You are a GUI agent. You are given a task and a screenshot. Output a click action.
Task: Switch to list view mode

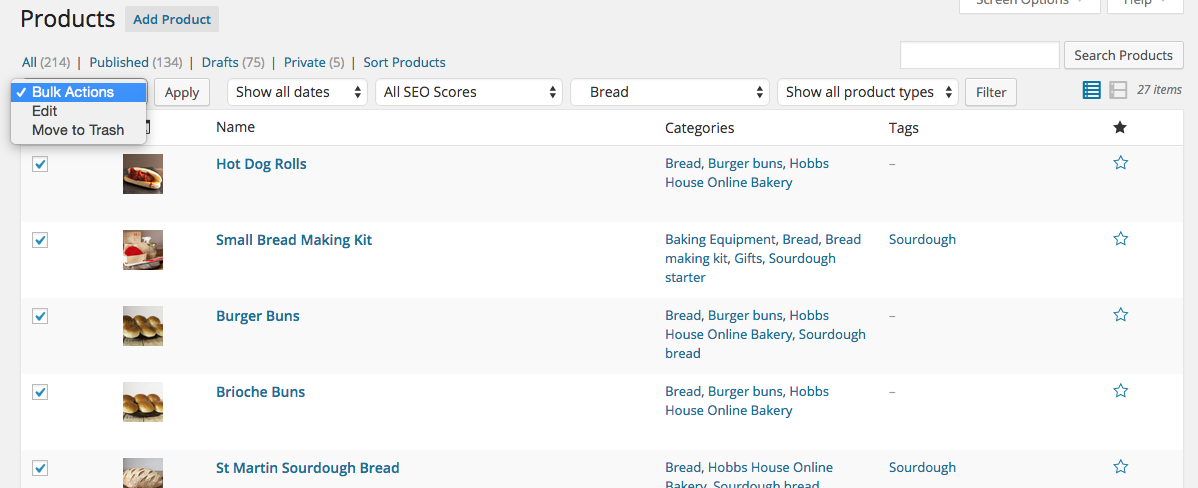pyautogui.click(x=1092, y=91)
